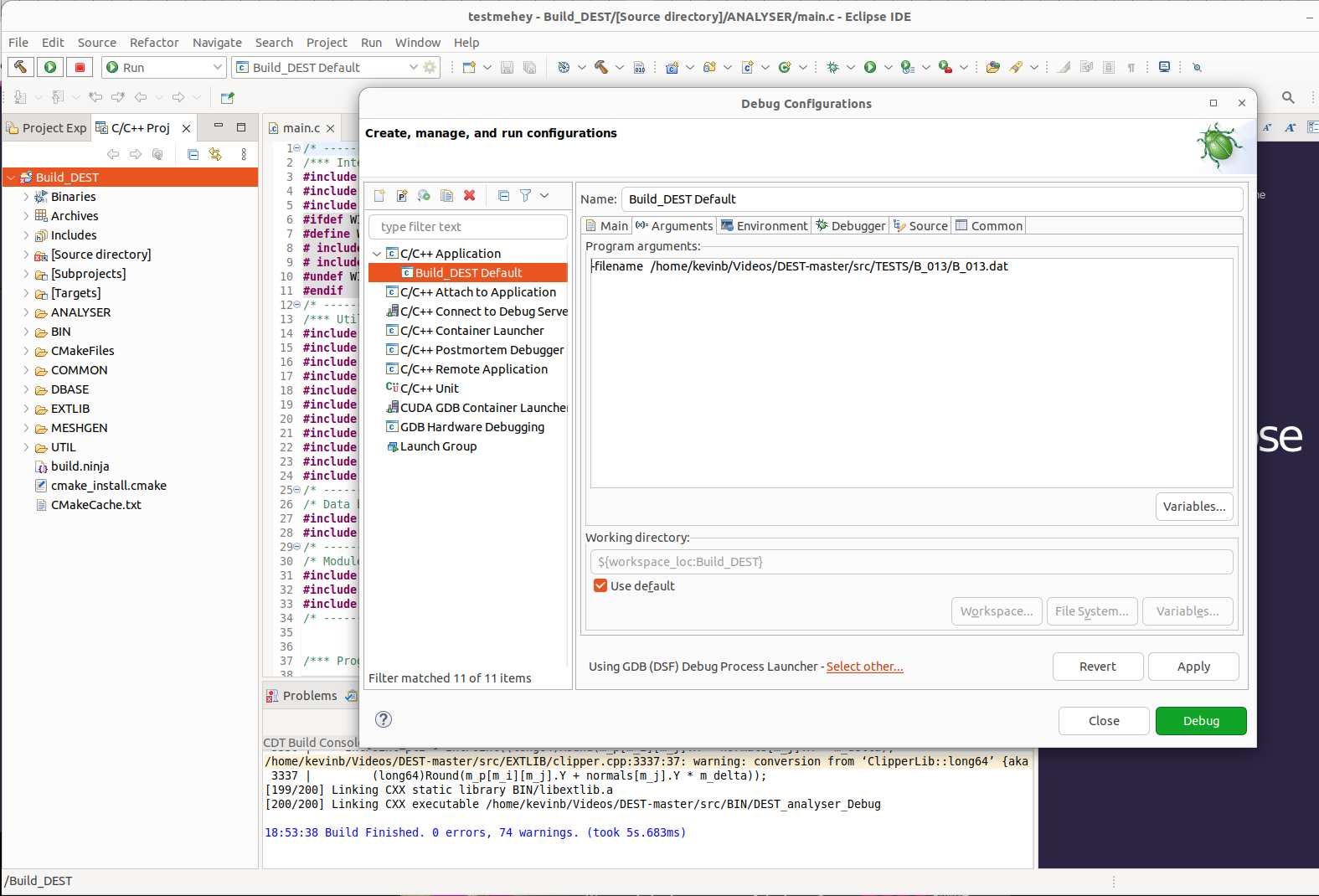Click the green Debug button
This screenshot has height=896, width=1319.
pyautogui.click(x=1201, y=721)
